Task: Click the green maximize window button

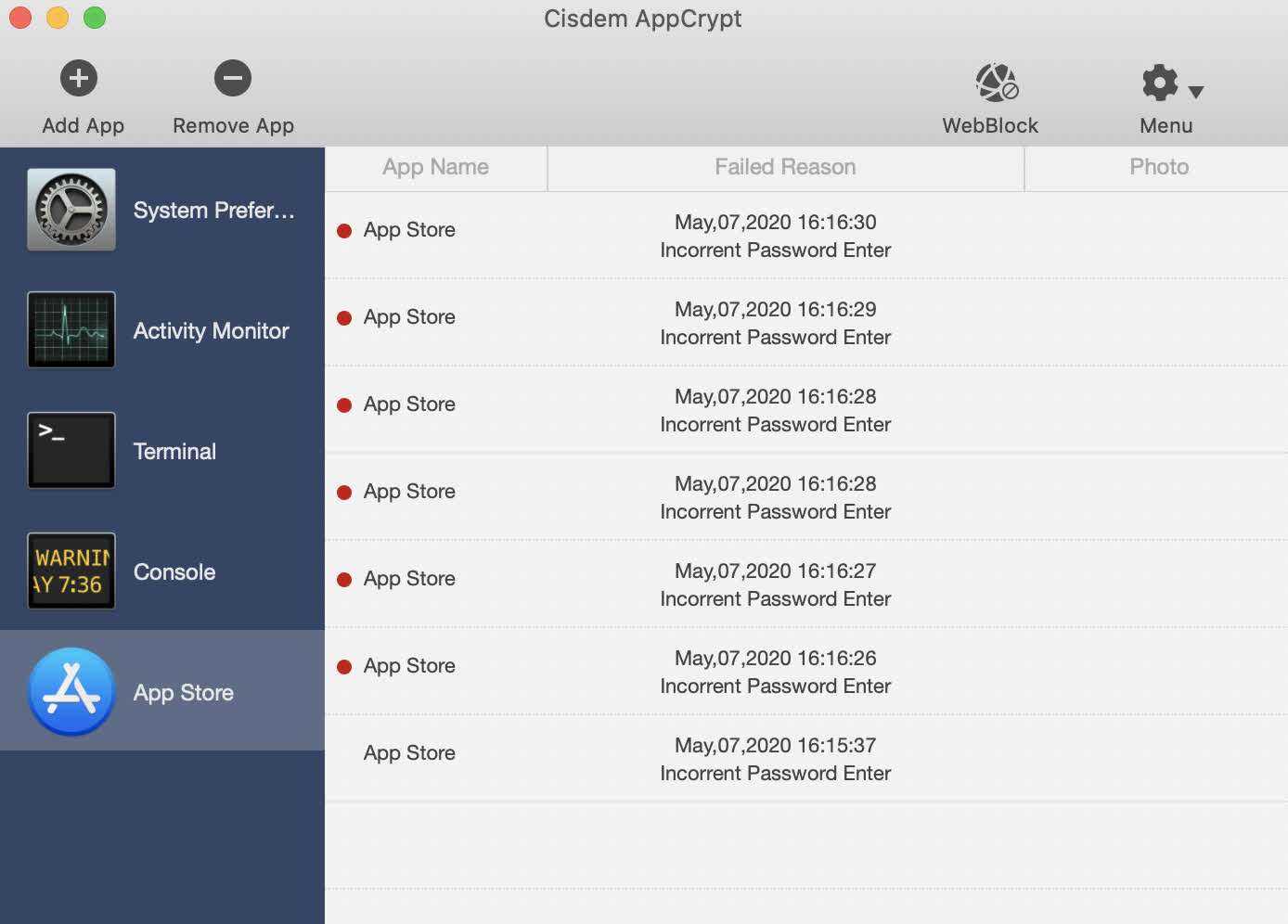Action: click(95, 18)
